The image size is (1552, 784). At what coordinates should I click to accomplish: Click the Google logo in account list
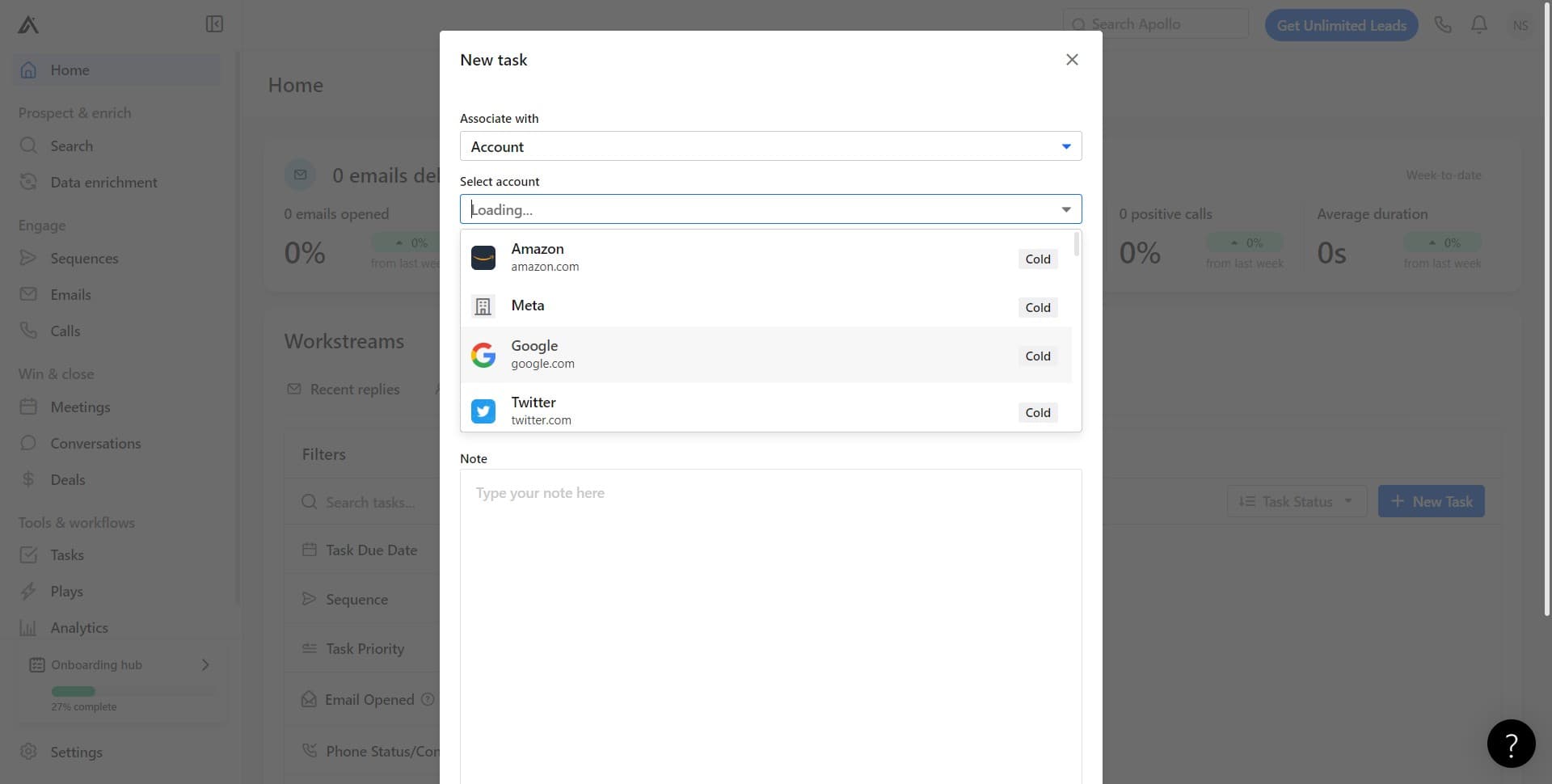483,355
